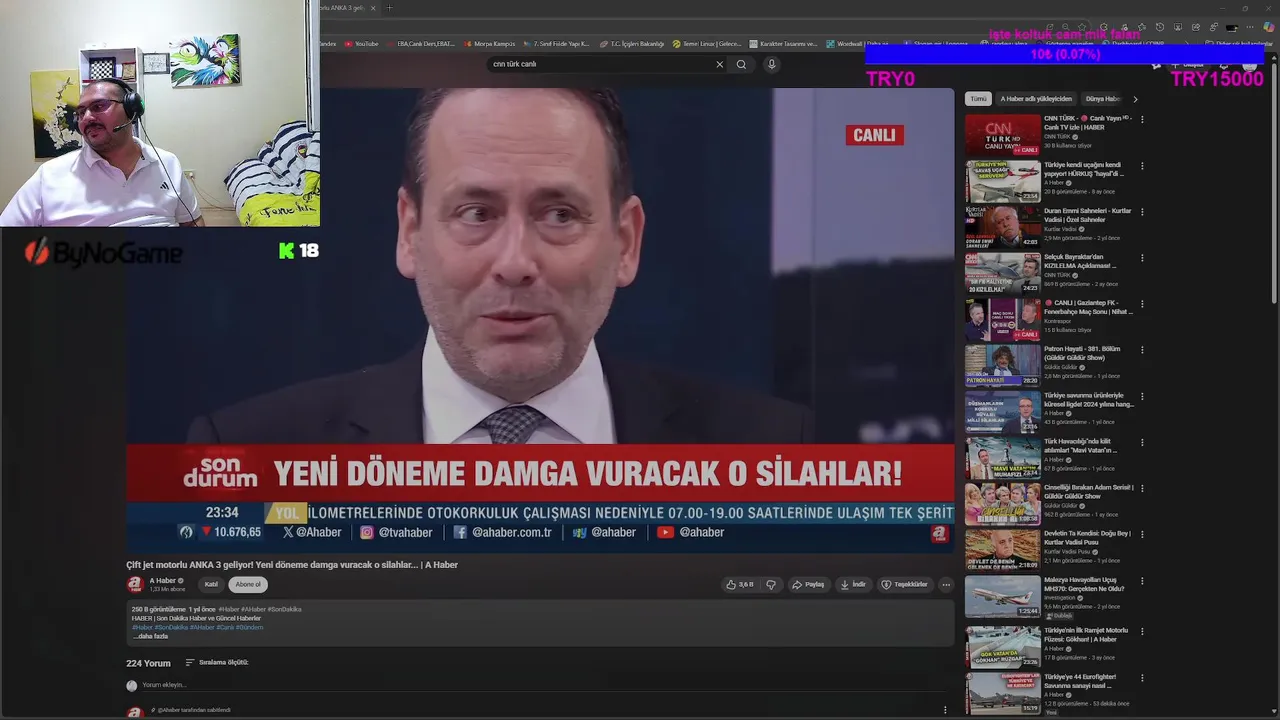Click the magnifier search button
The width and height of the screenshot is (1280, 720).
tap(741, 64)
